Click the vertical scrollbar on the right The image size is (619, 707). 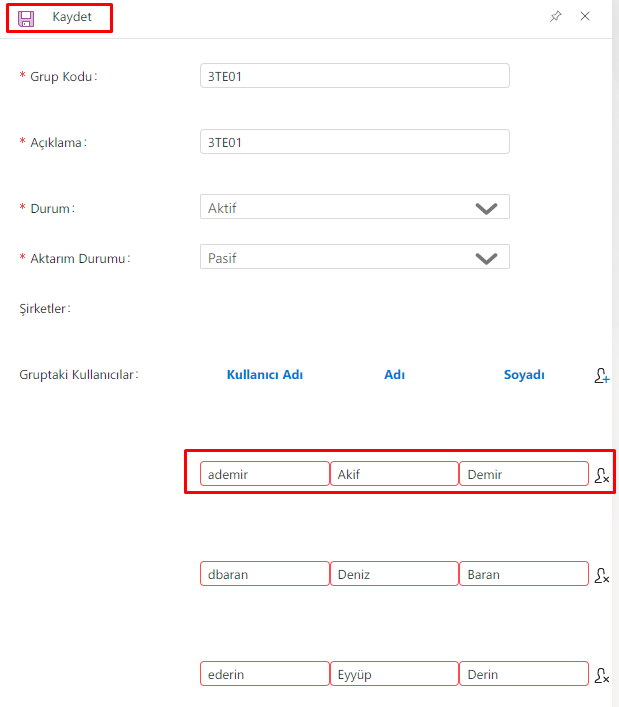tap(614, 350)
